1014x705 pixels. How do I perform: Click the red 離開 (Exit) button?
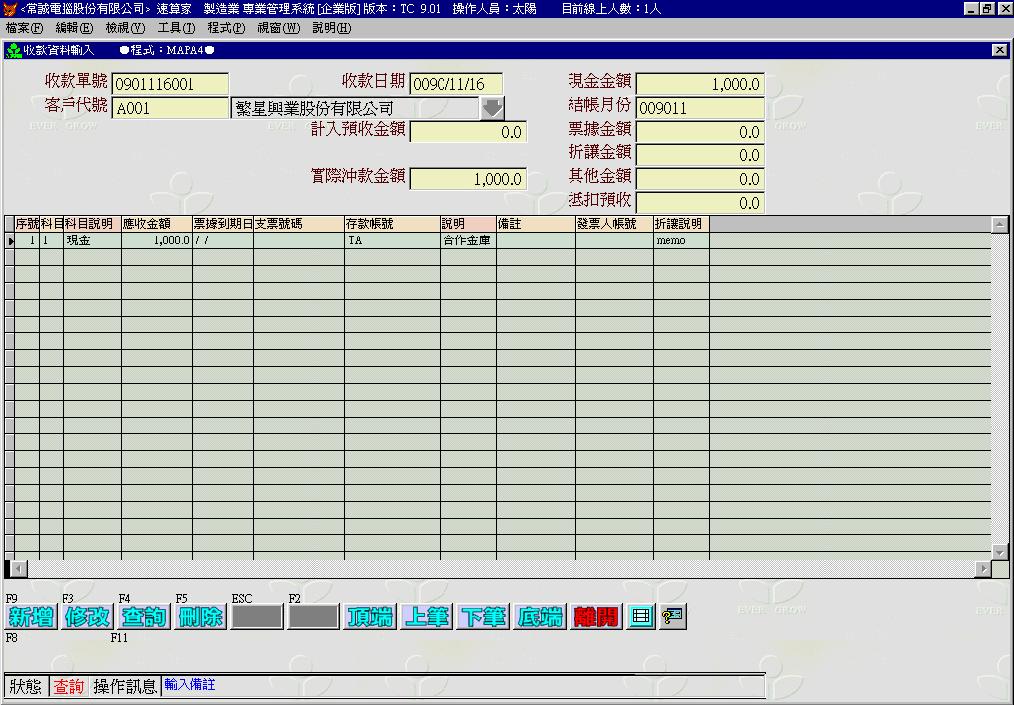596,617
